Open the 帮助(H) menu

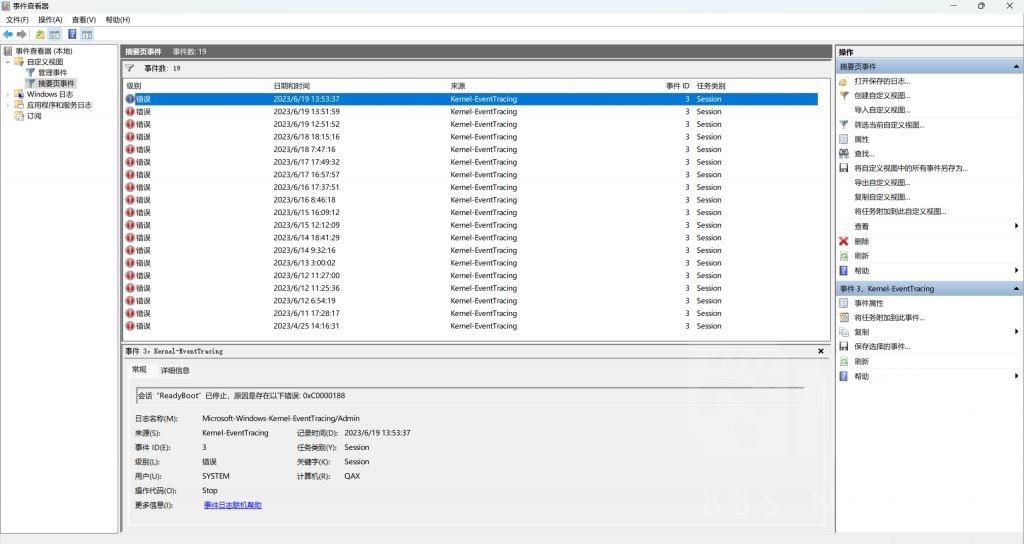pyautogui.click(x=118, y=20)
